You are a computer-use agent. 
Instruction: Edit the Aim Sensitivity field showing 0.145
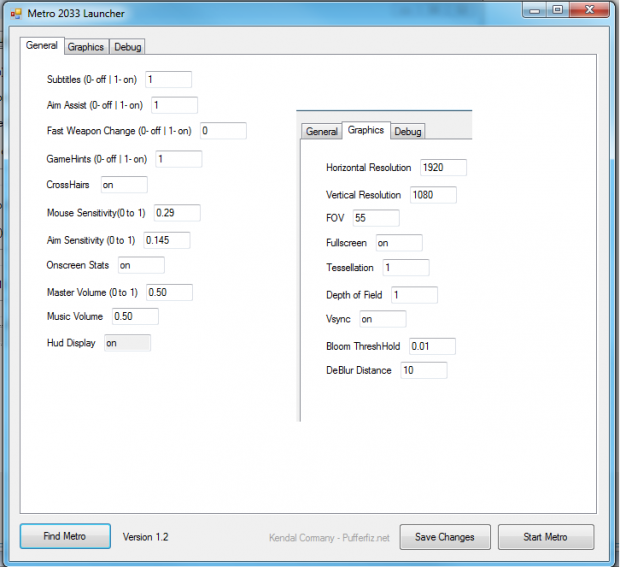click(167, 240)
